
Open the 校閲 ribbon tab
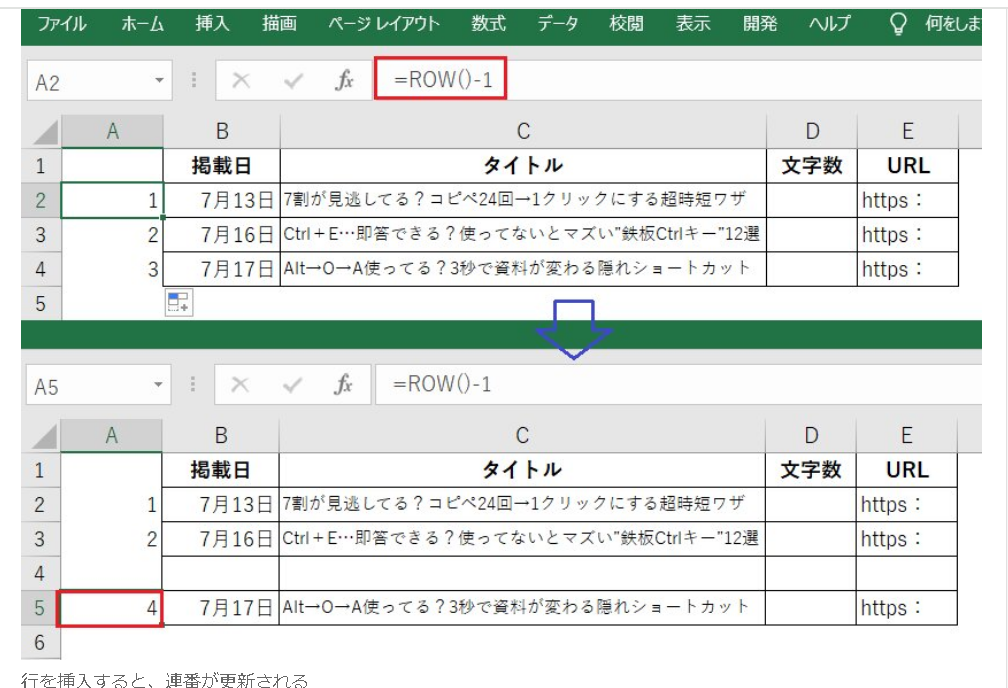[626, 24]
